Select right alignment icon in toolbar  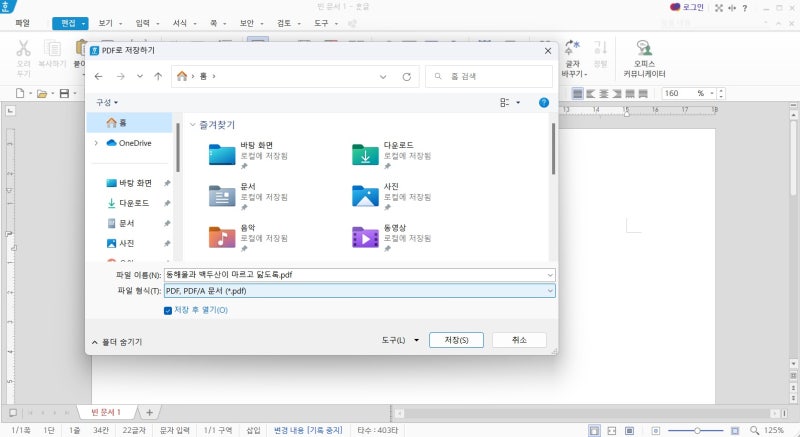tap(617, 93)
